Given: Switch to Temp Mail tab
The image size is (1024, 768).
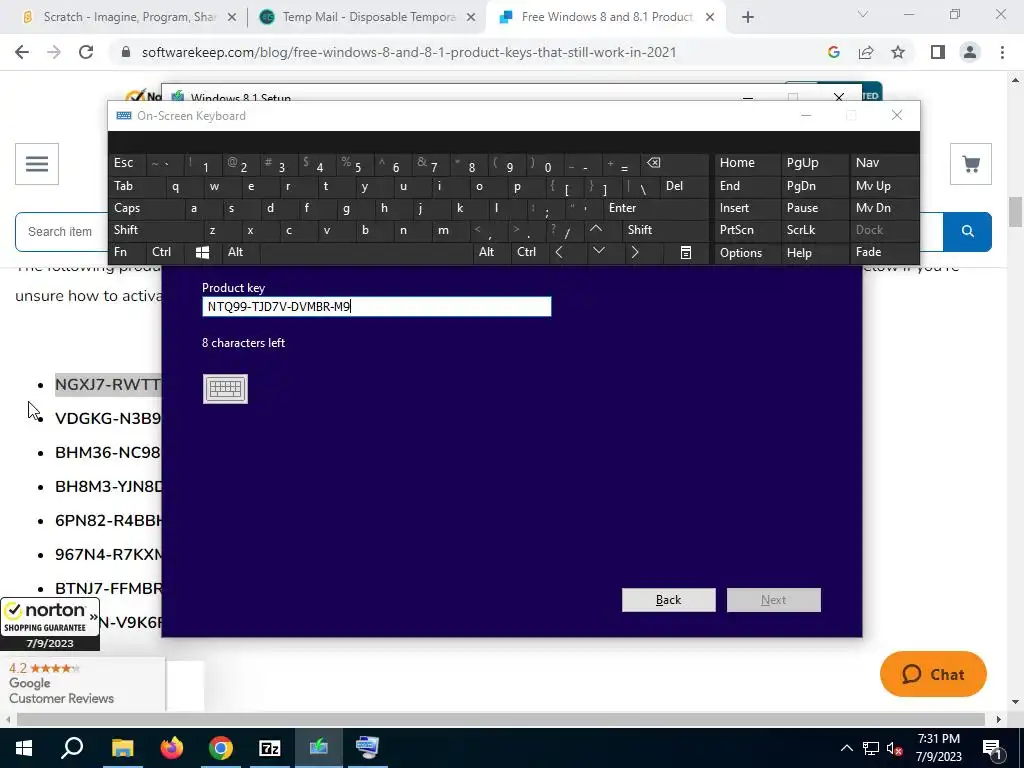Looking at the screenshot, I should coord(368,17).
